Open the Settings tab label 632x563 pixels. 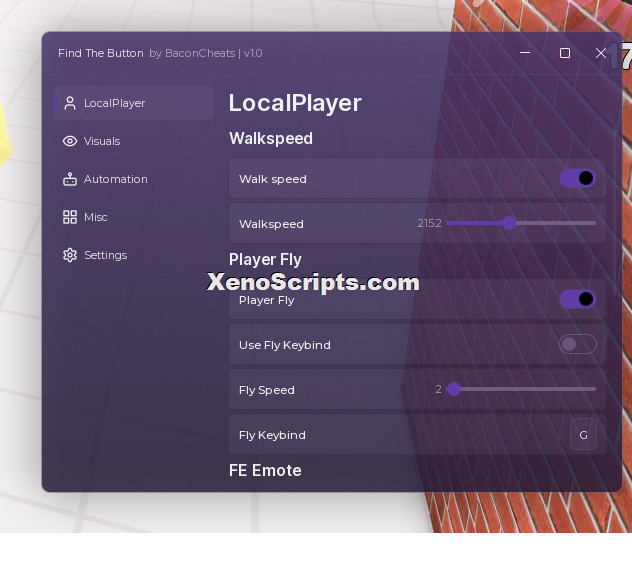[x=106, y=255]
